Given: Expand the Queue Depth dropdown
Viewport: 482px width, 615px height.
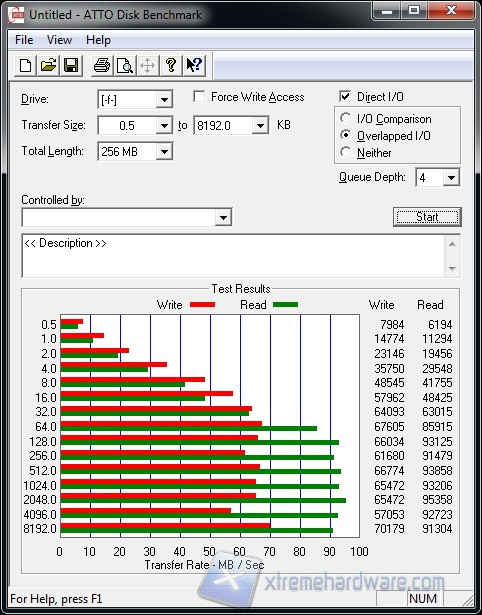Looking at the screenshot, I should (x=451, y=178).
